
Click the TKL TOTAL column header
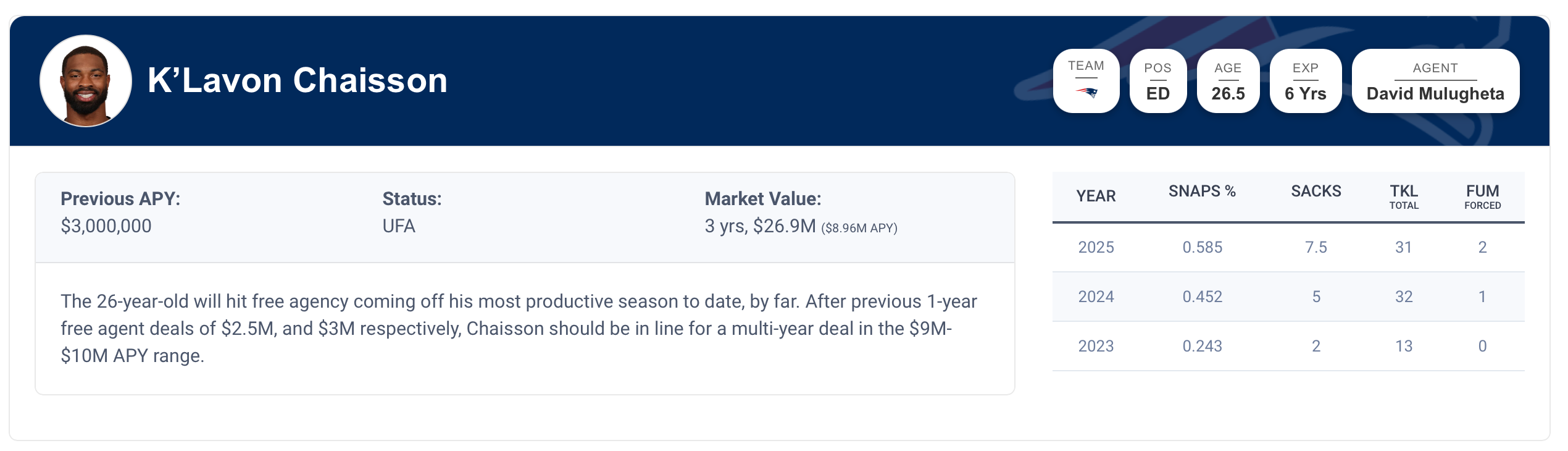point(1403,196)
